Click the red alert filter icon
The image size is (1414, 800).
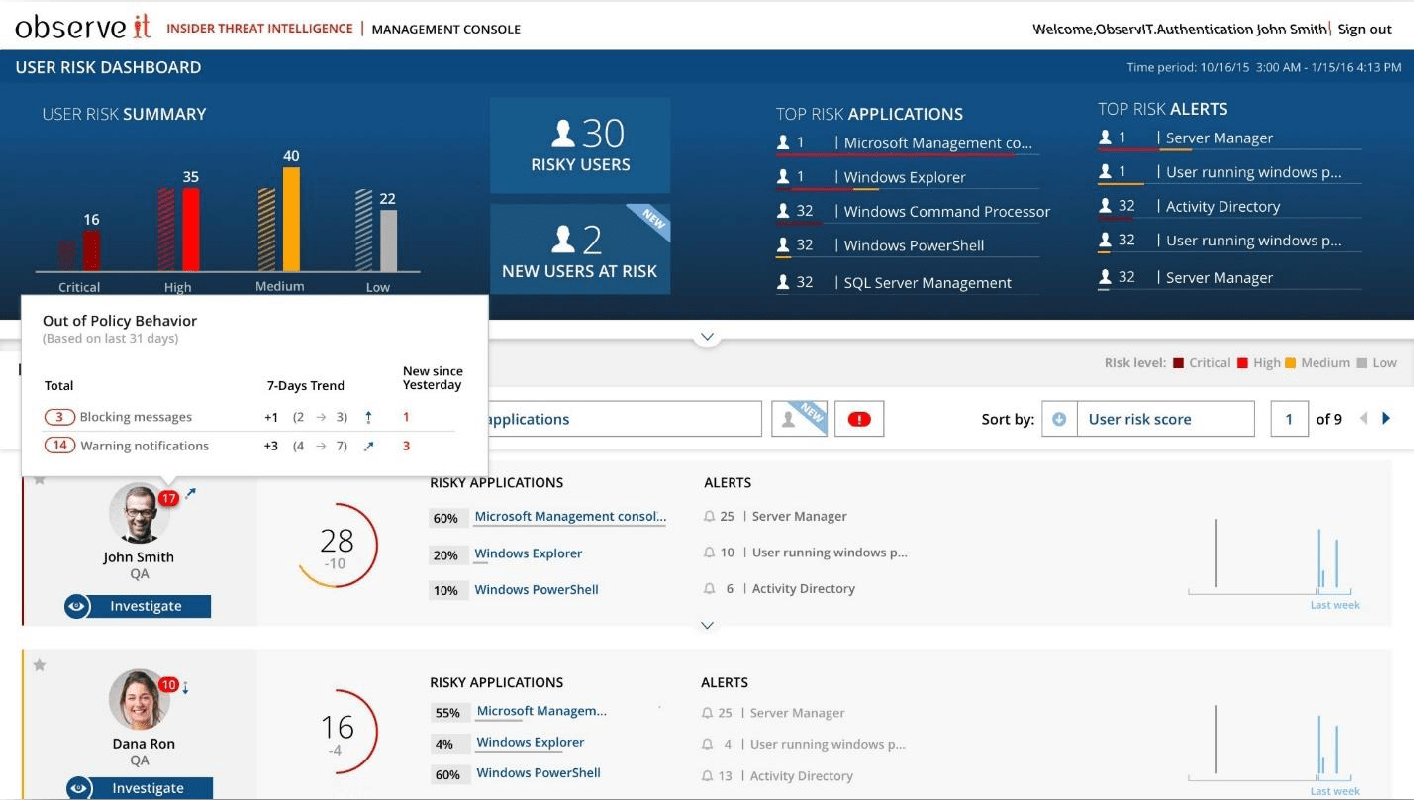pyautogui.click(x=858, y=419)
